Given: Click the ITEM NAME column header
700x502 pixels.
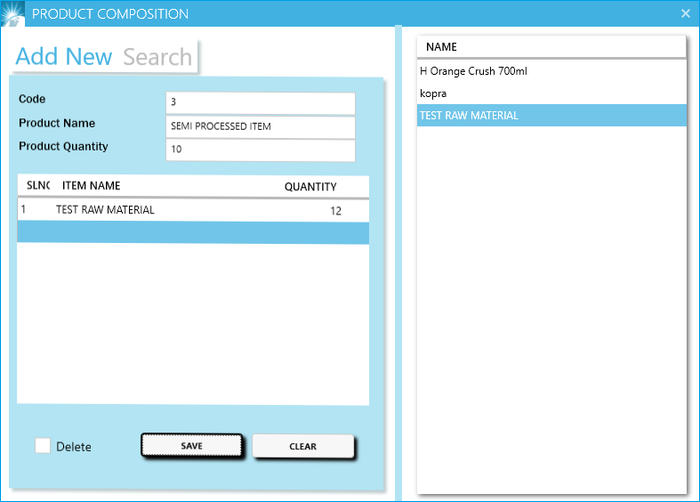Looking at the screenshot, I should pos(91,187).
